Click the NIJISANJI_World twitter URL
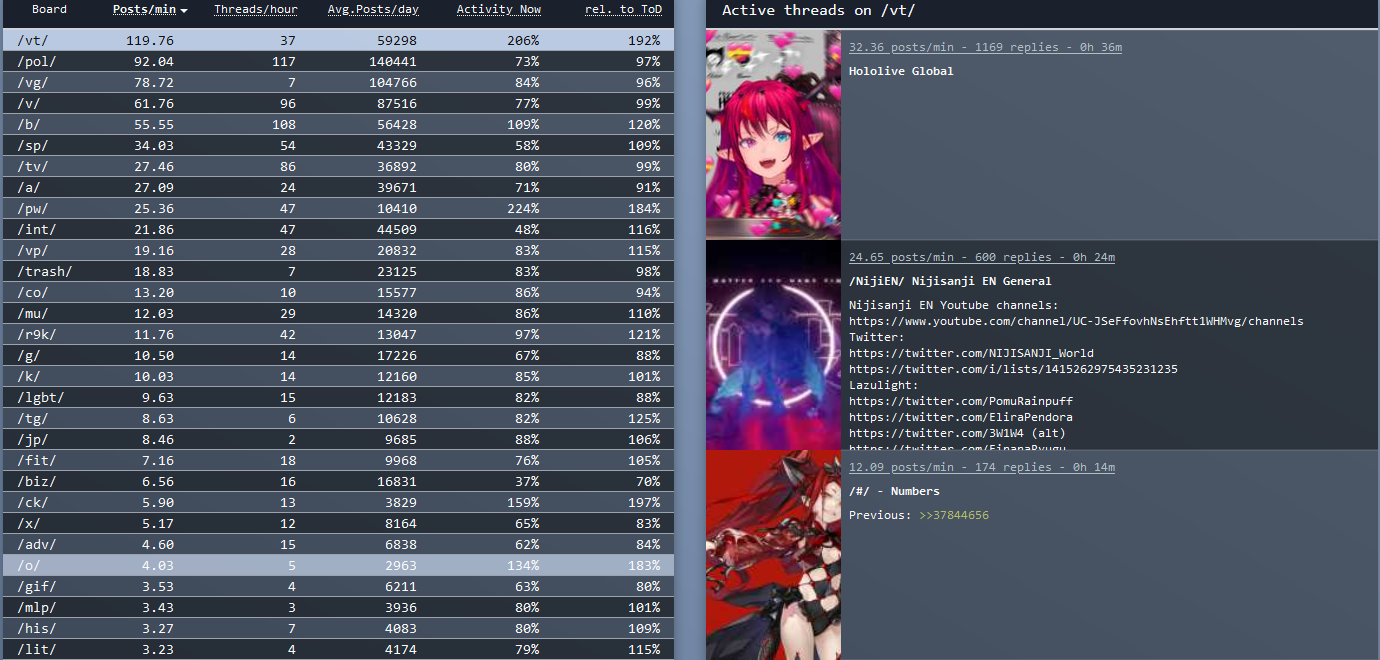 point(971,354)
